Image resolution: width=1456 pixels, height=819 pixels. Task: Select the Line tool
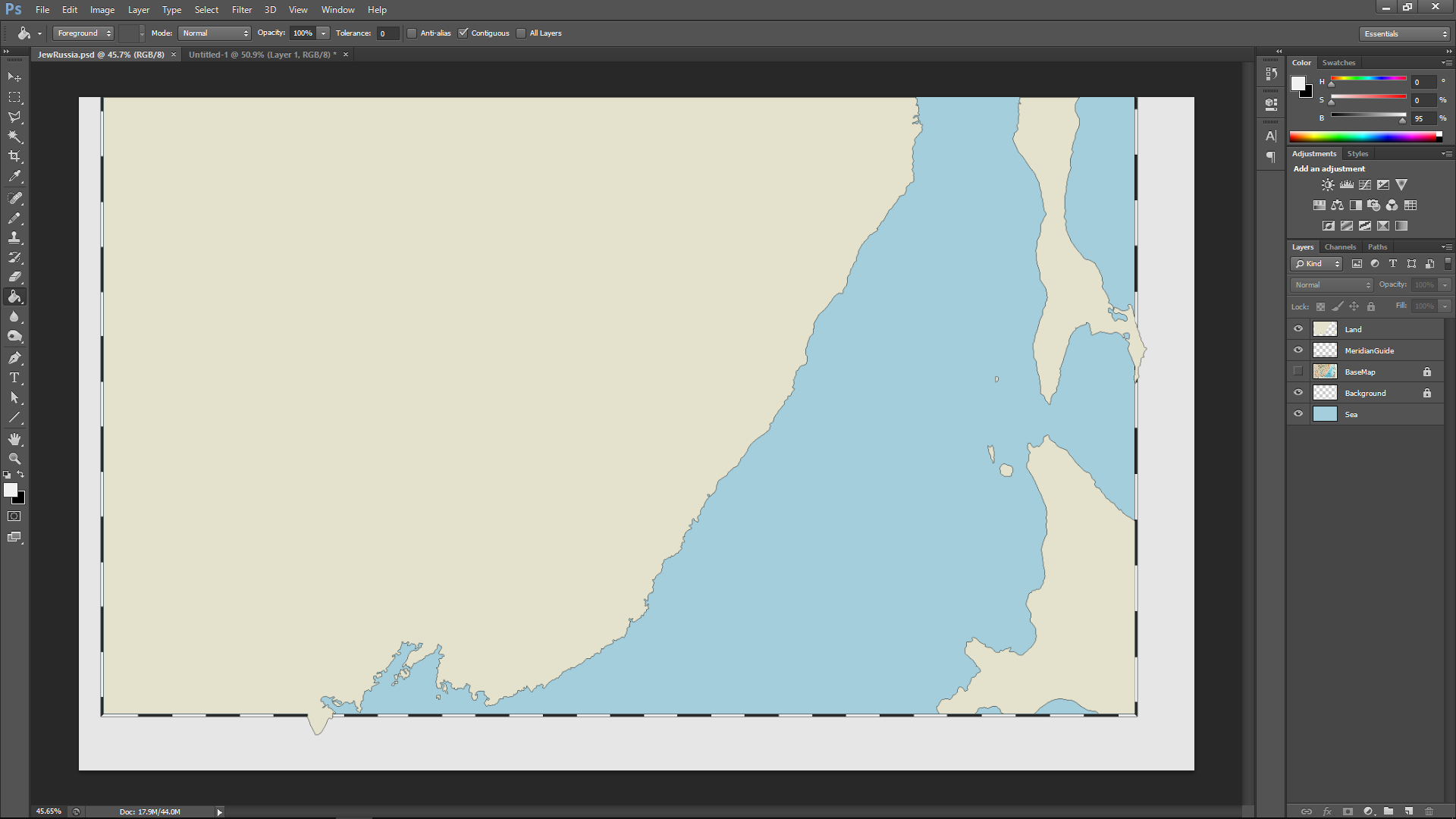(x=14, y=417)
